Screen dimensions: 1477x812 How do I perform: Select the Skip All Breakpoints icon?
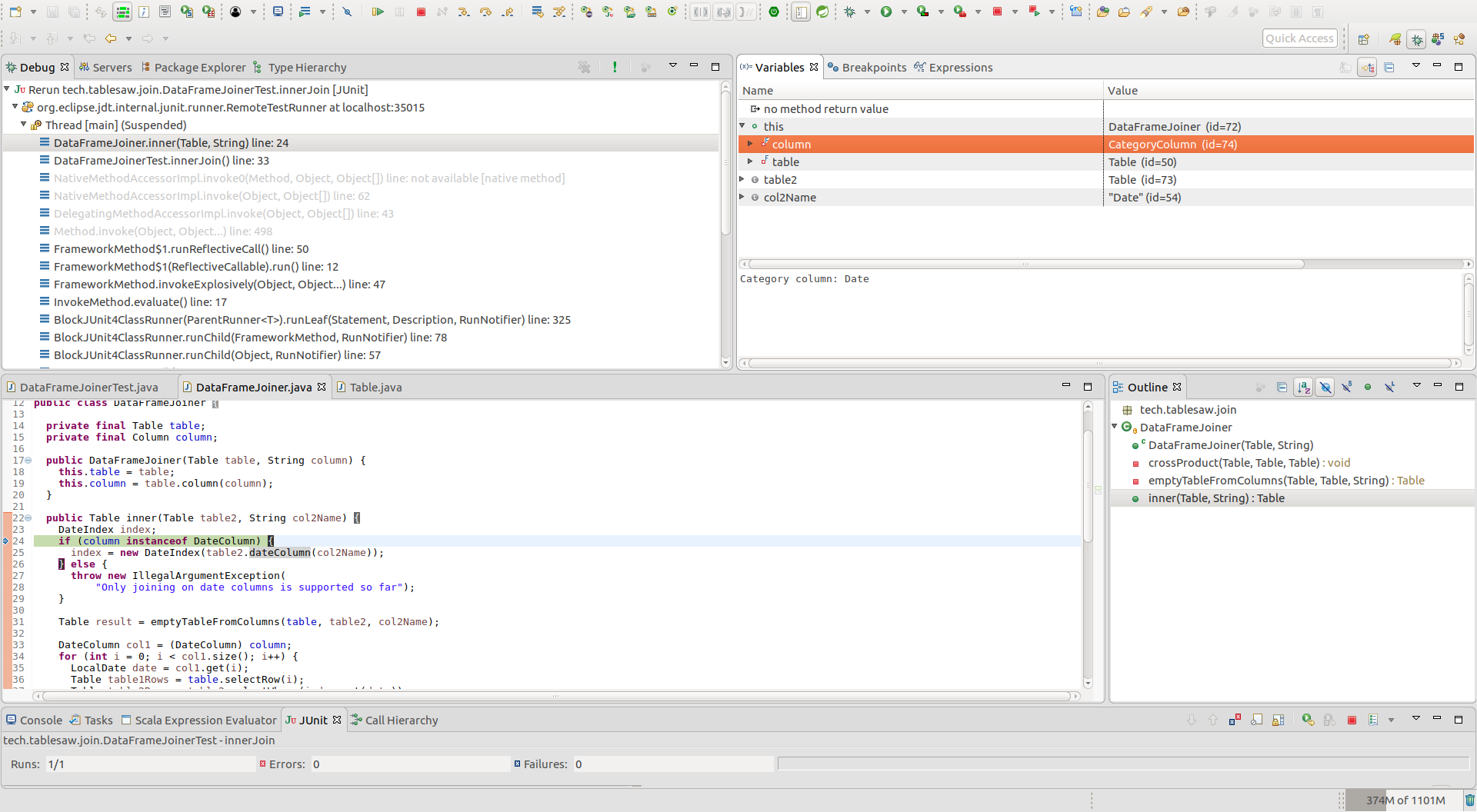coord(348,12)
